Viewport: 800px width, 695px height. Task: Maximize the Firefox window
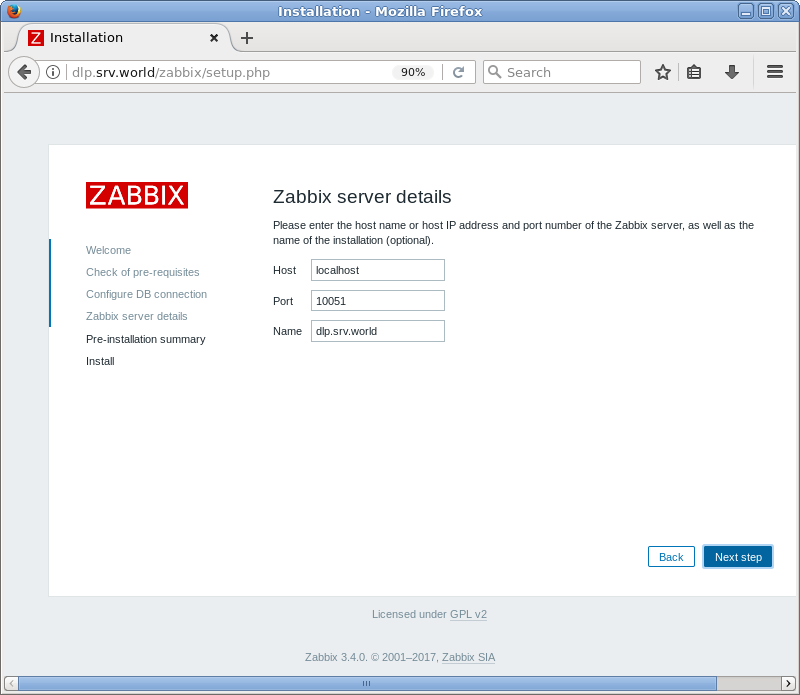click(x=765, y=11)
